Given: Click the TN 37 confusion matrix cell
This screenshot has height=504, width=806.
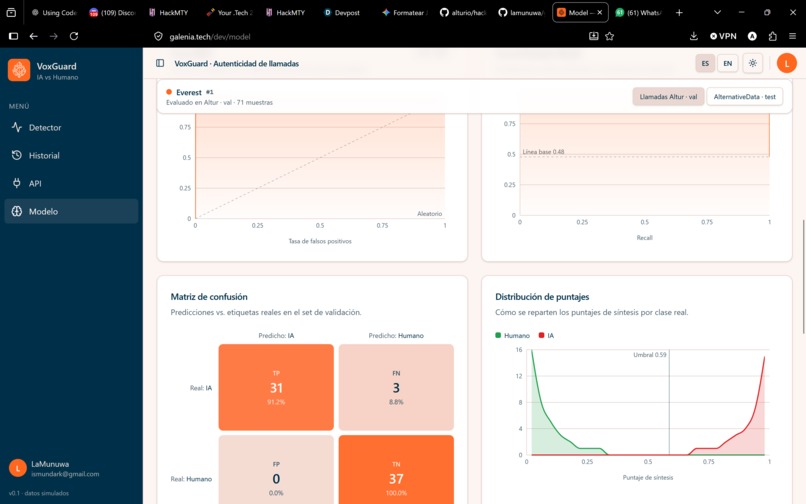Looking at the screenshot, I should tap(396, 470).
